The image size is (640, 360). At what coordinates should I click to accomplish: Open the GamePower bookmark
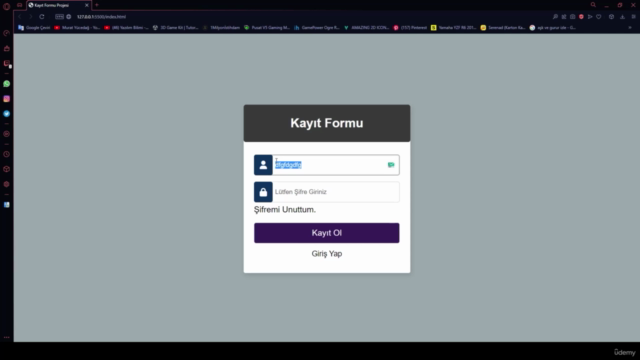click(x=317, y=28)
